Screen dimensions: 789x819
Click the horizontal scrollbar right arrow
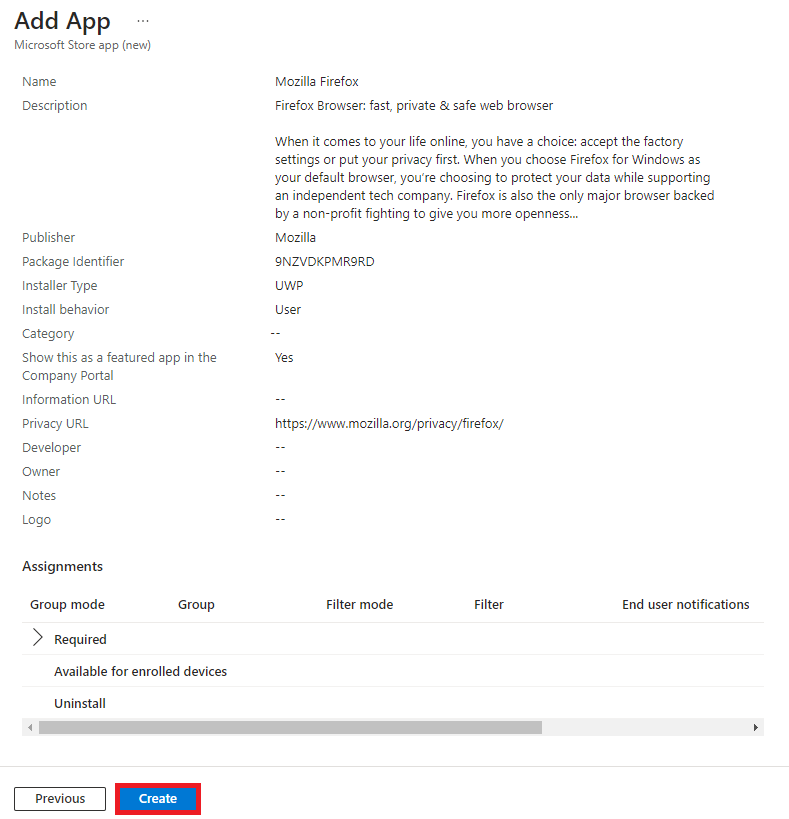click(x=756, y=728)
